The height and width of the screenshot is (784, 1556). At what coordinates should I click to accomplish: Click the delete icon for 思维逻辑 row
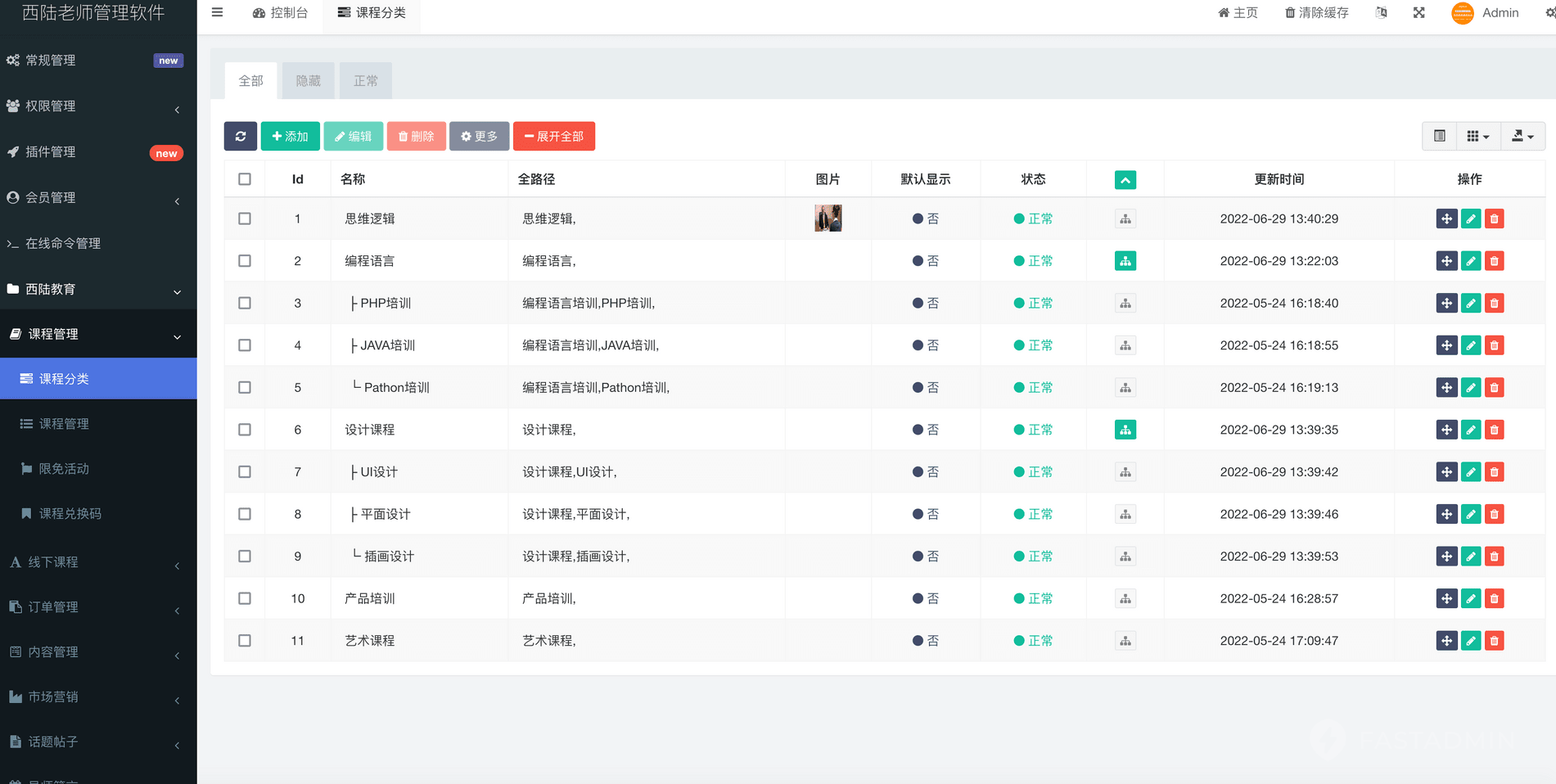coord(1494,219)
